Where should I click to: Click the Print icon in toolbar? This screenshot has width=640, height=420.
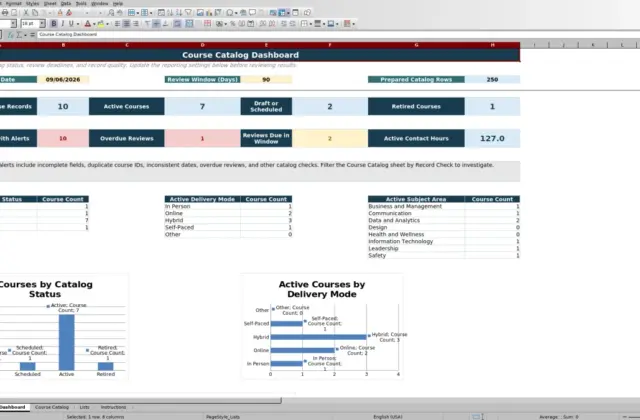[4, 13]
